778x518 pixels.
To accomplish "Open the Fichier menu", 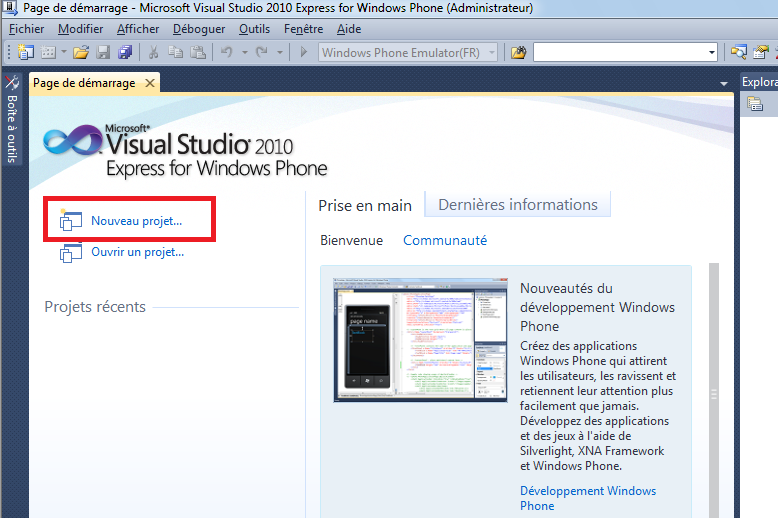I will pyautogui.click(x=26, y=29).
